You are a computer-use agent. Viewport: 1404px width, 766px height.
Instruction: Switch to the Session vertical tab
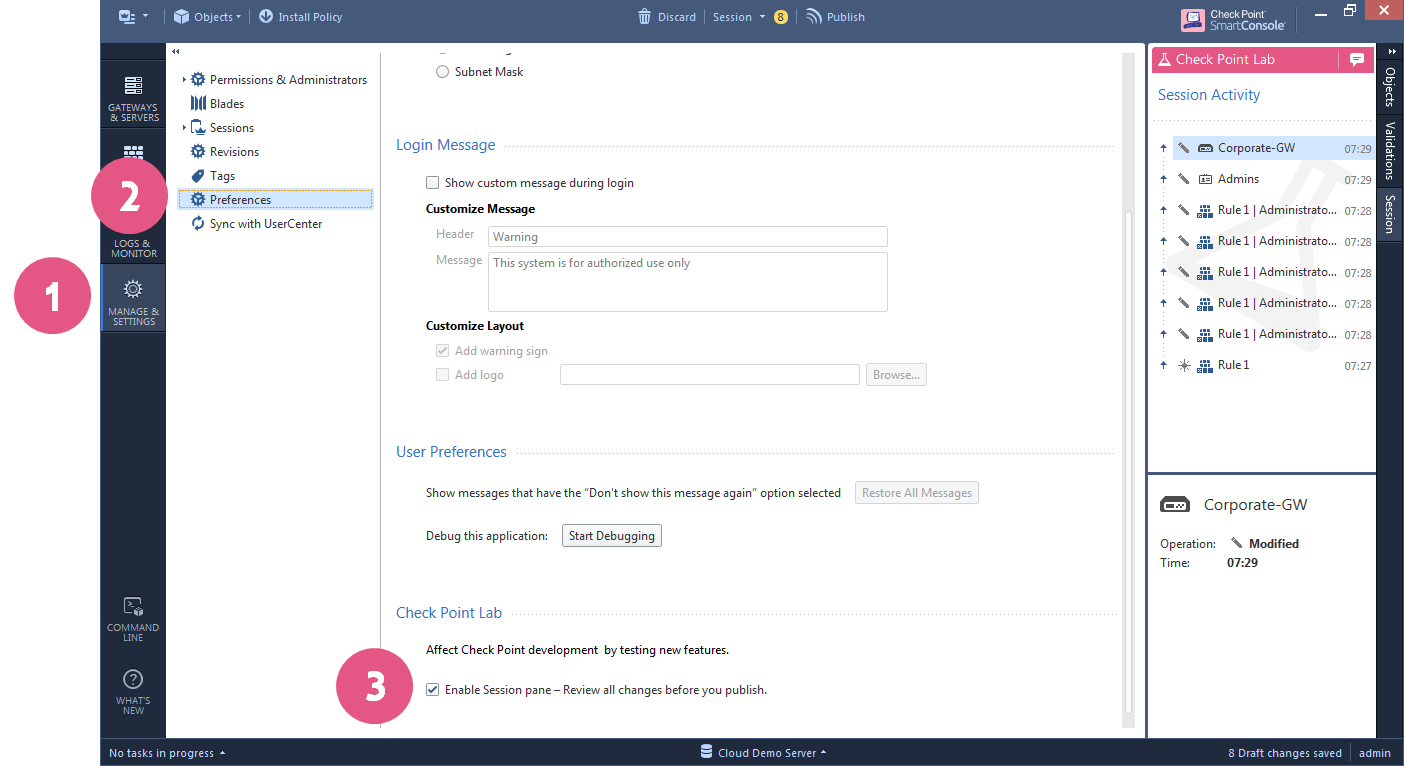click(1390, 213)
